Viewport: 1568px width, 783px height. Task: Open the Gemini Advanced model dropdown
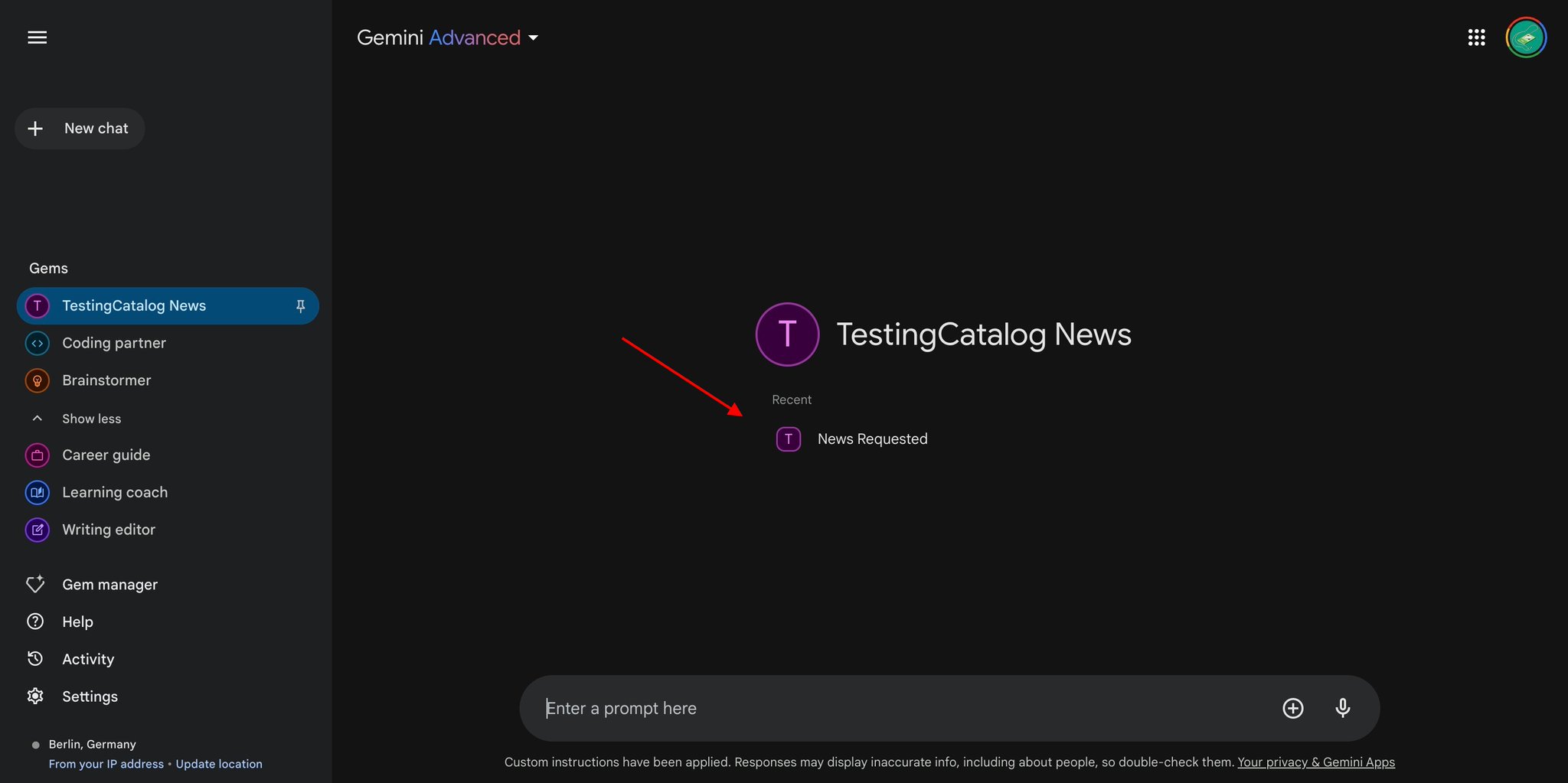click(448, 38)
